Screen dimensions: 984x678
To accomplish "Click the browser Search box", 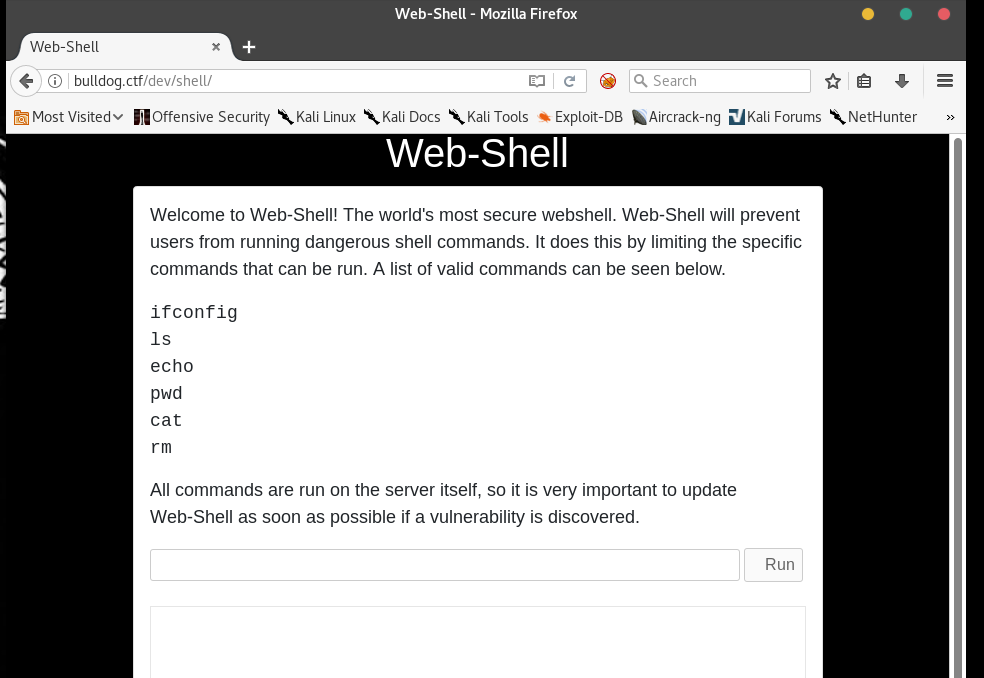I will tap(720, 81).
